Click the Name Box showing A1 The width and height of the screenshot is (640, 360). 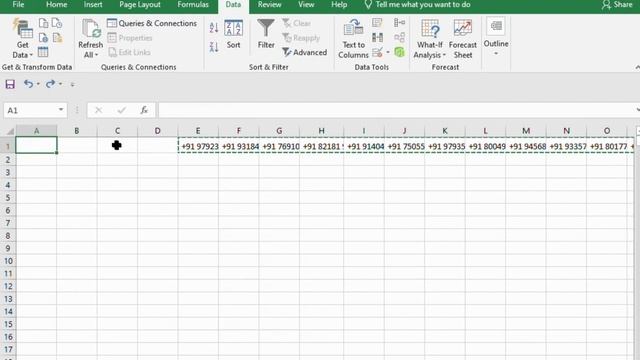tap(30, 110)
